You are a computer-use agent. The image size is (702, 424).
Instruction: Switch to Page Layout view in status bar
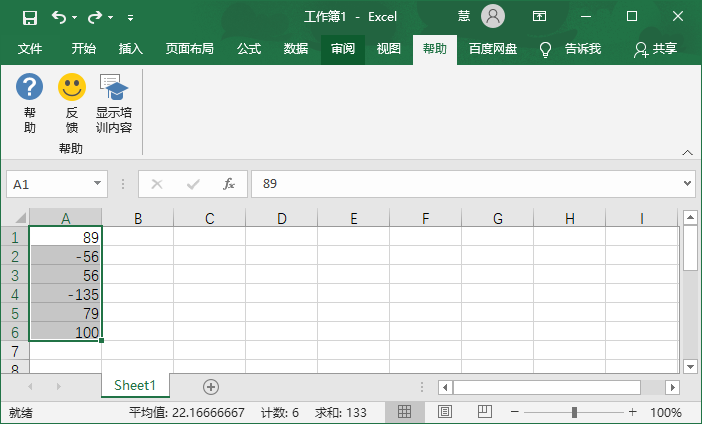coord(445,412)
